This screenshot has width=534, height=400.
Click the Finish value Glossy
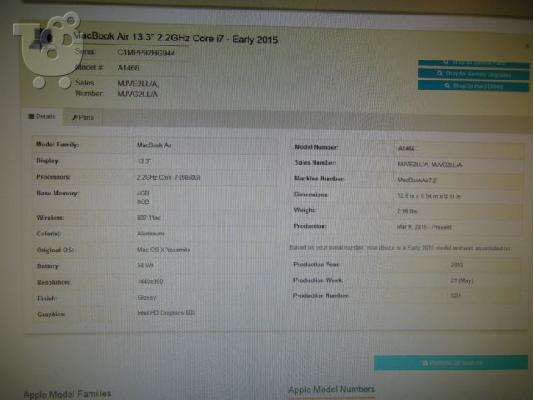tap(147, 298)
